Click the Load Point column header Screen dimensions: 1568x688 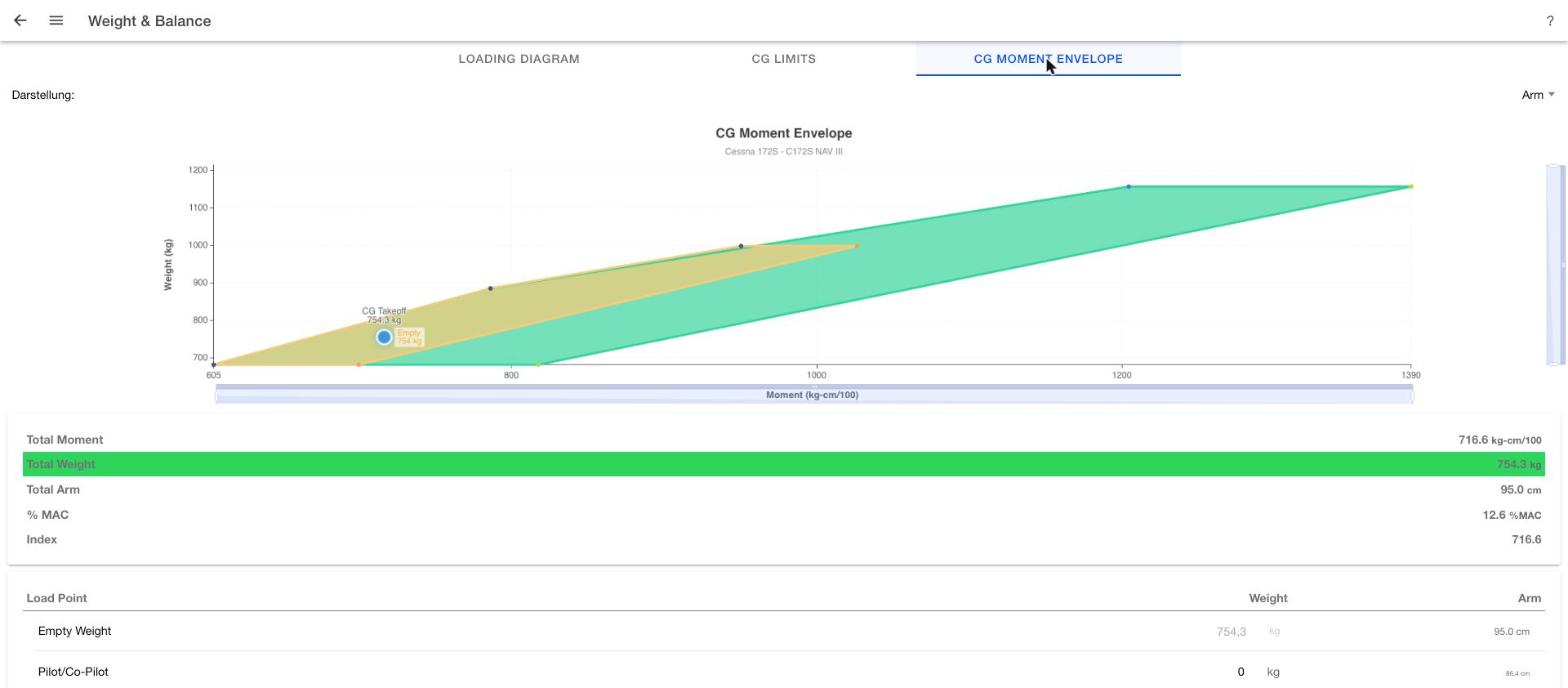(57, 598)
